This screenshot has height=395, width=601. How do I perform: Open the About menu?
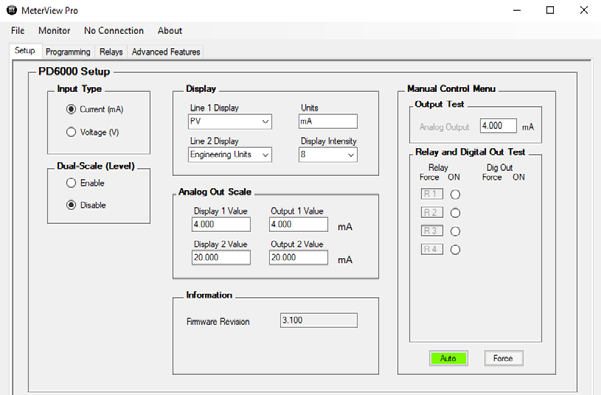pyautogui.click(x=170, y=31)
